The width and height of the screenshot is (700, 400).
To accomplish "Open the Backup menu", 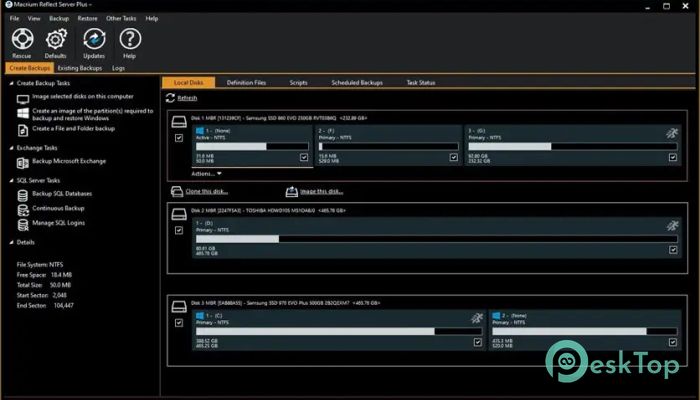I will pyautogui.click(x=59, y=18).
